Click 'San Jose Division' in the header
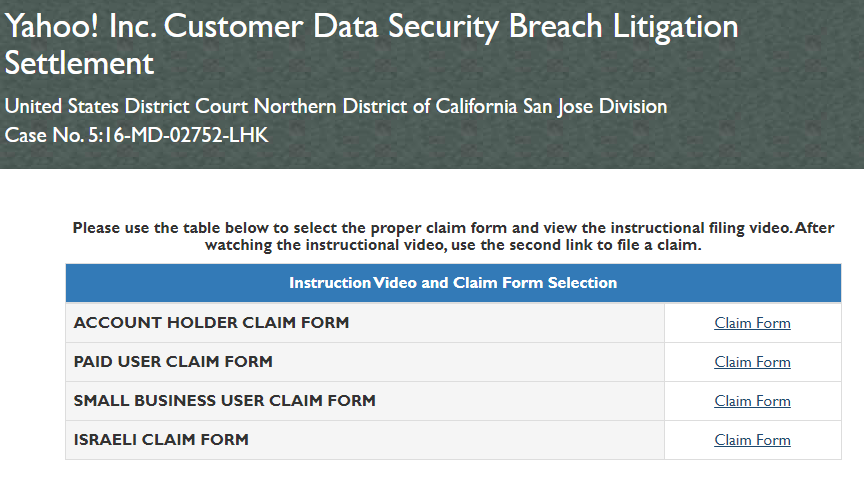 595,106
